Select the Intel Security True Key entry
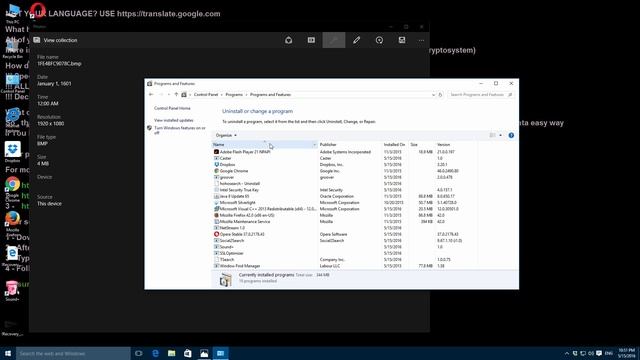Viewport: 640px width, 360px height. 345,190
